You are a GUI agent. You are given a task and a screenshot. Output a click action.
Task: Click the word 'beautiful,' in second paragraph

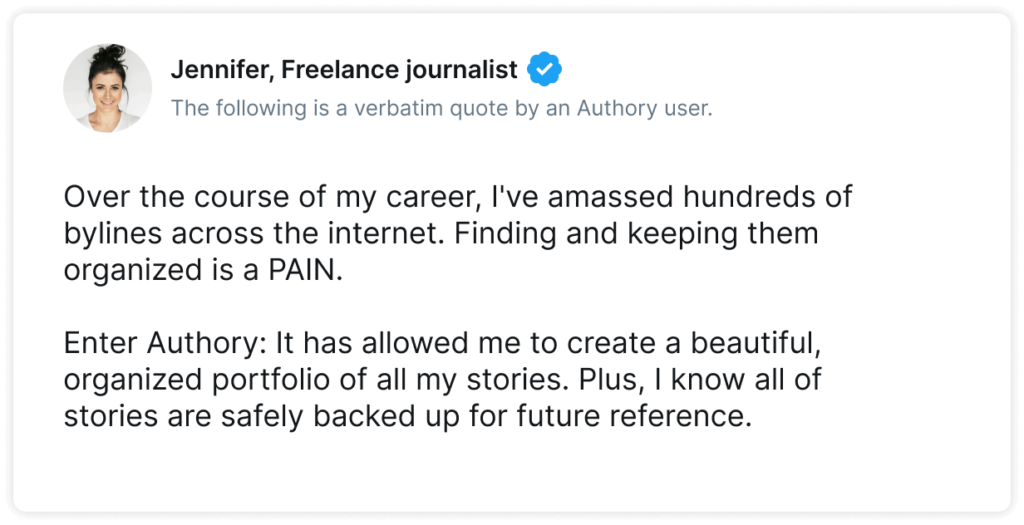756,343
